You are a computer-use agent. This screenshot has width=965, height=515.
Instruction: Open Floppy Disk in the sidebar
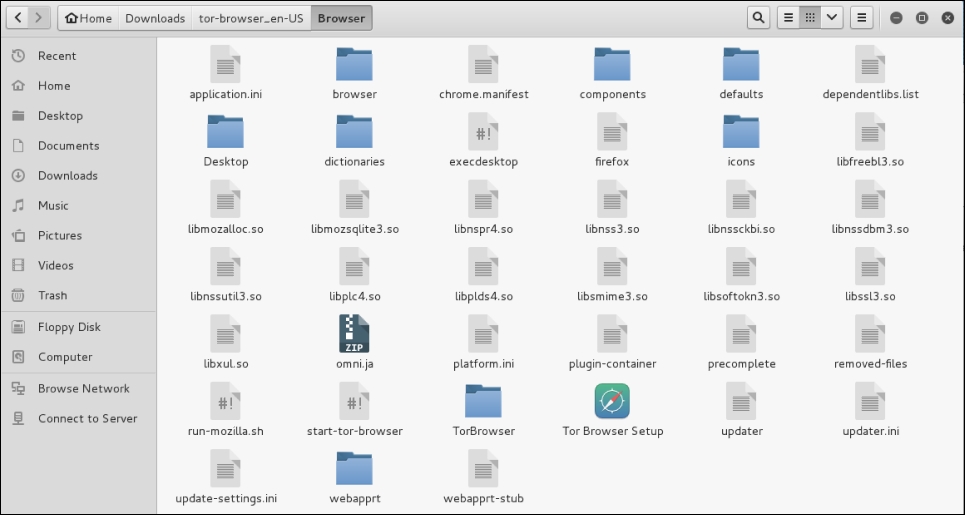78,327
